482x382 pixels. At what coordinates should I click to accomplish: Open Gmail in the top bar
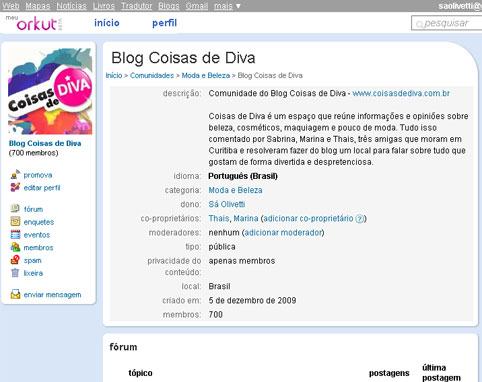click(197, 6)
